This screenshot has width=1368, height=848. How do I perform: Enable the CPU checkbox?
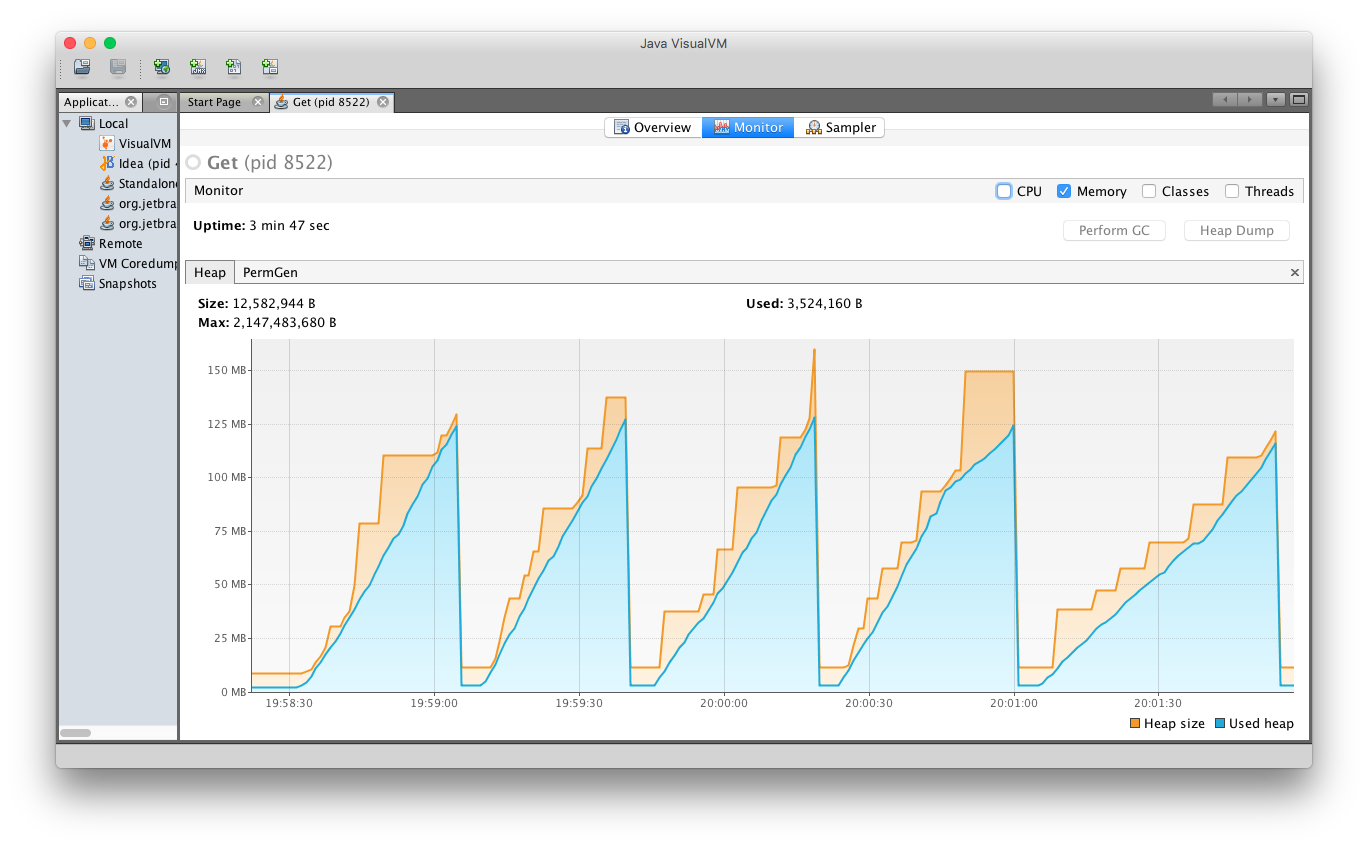tap(1004, 191)
